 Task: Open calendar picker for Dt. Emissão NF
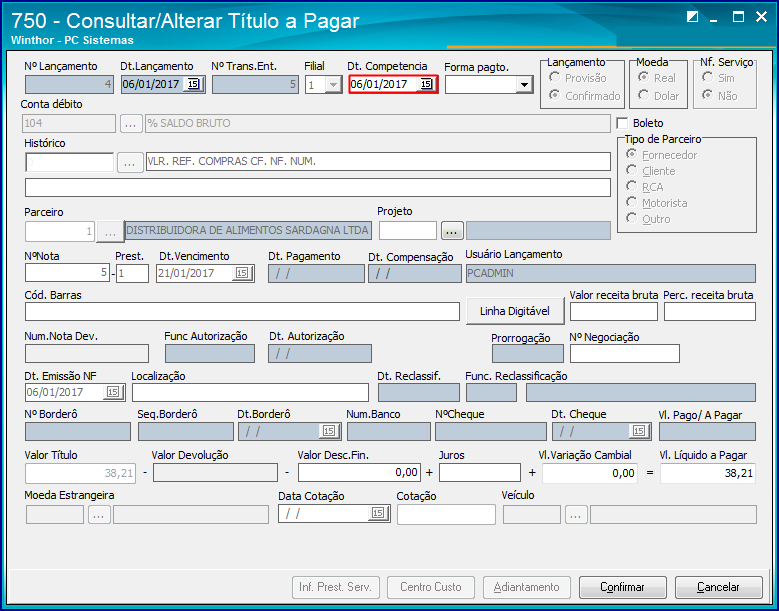113,392
